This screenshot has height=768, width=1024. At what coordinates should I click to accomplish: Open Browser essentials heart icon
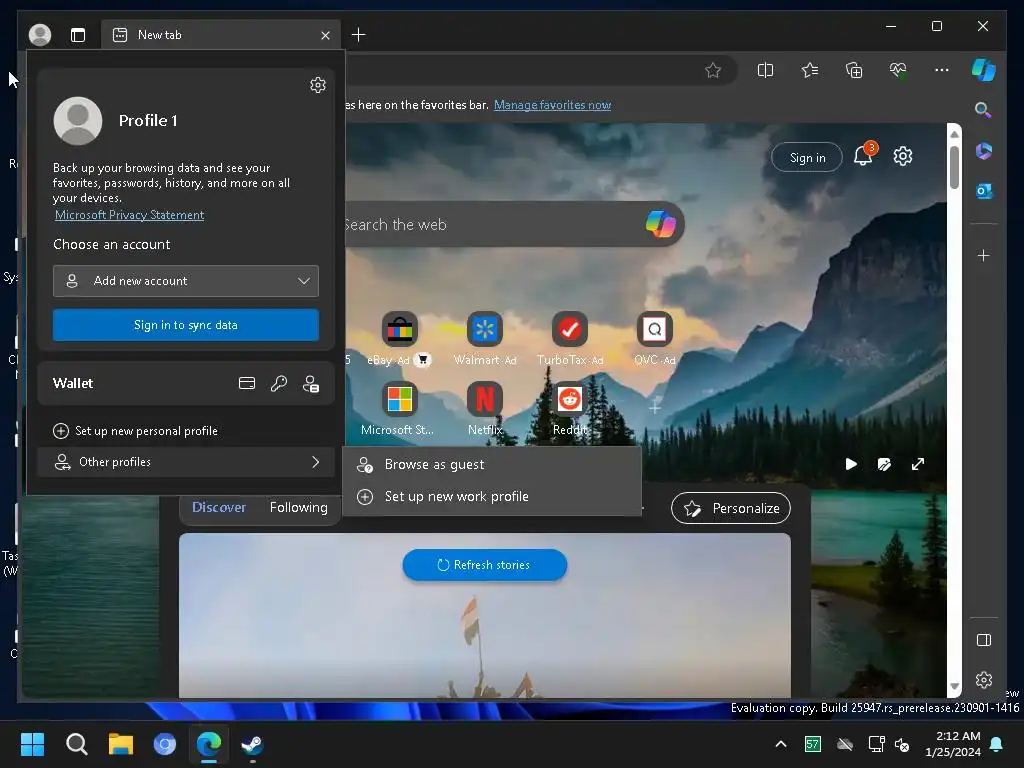point(898,70)
